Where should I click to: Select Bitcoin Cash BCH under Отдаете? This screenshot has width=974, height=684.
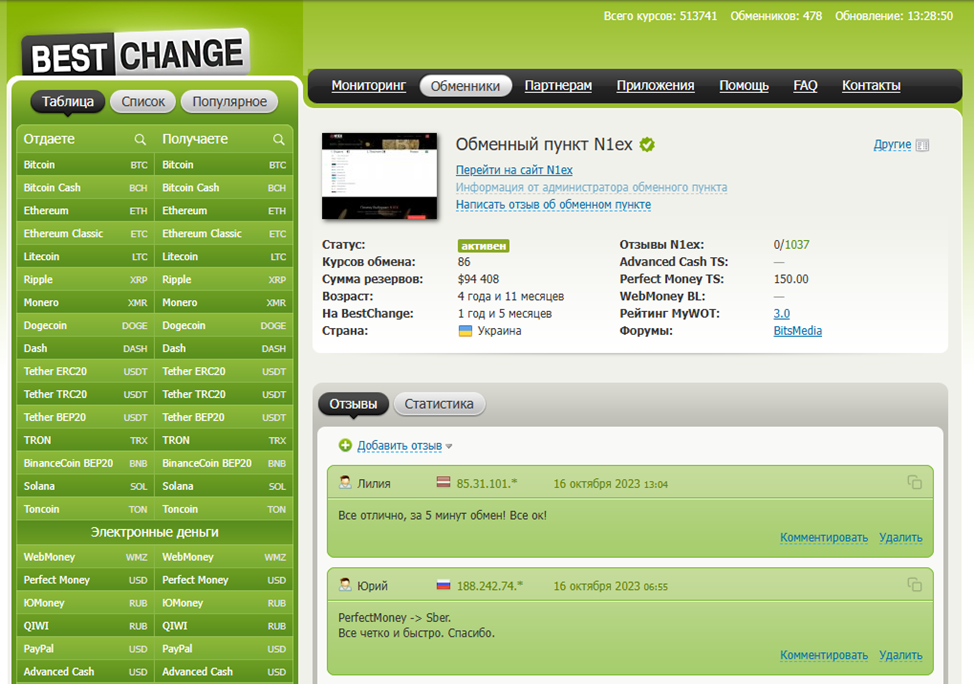(85, 188)
